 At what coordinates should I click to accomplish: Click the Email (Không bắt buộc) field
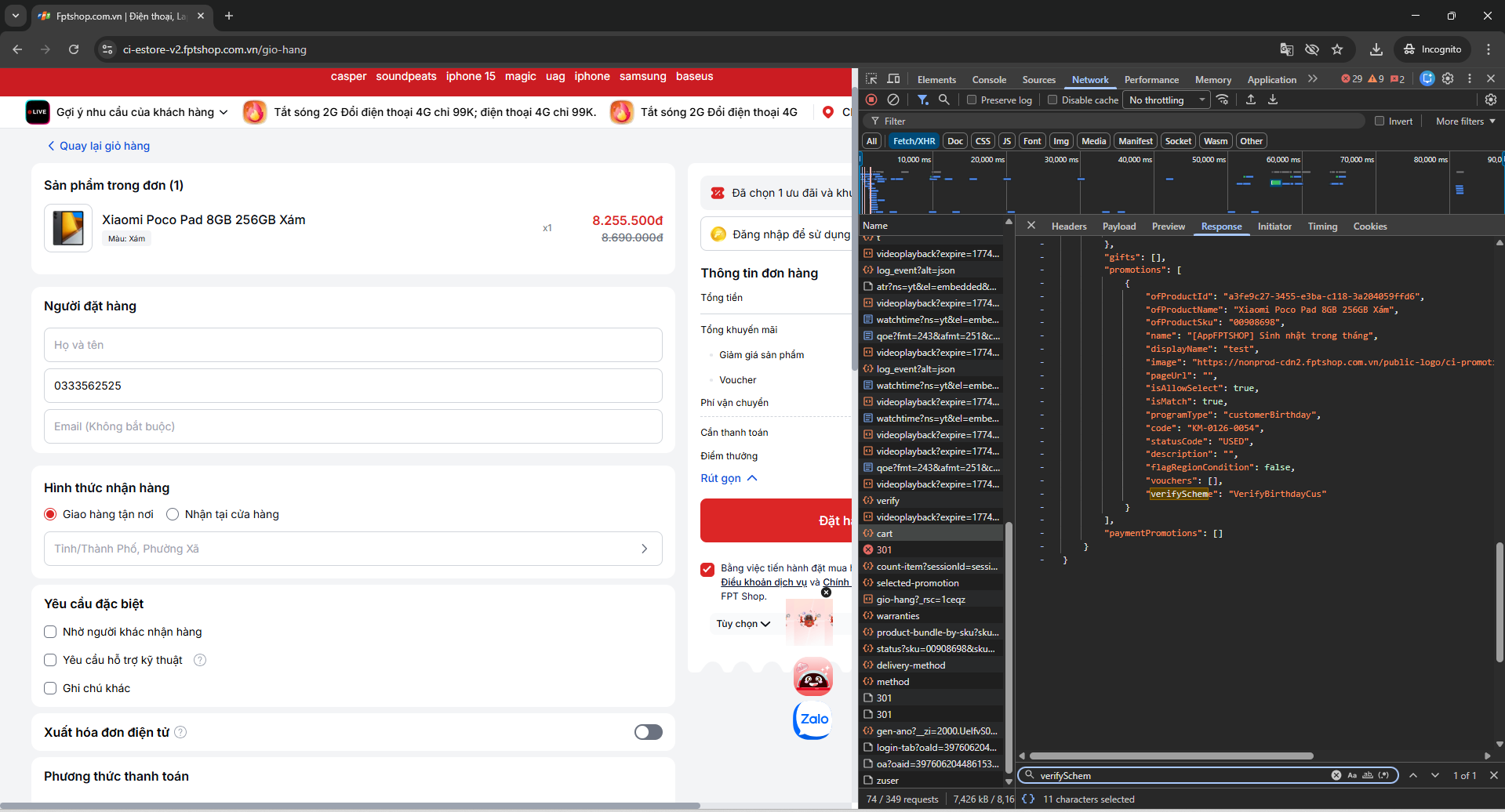[353, 426]
